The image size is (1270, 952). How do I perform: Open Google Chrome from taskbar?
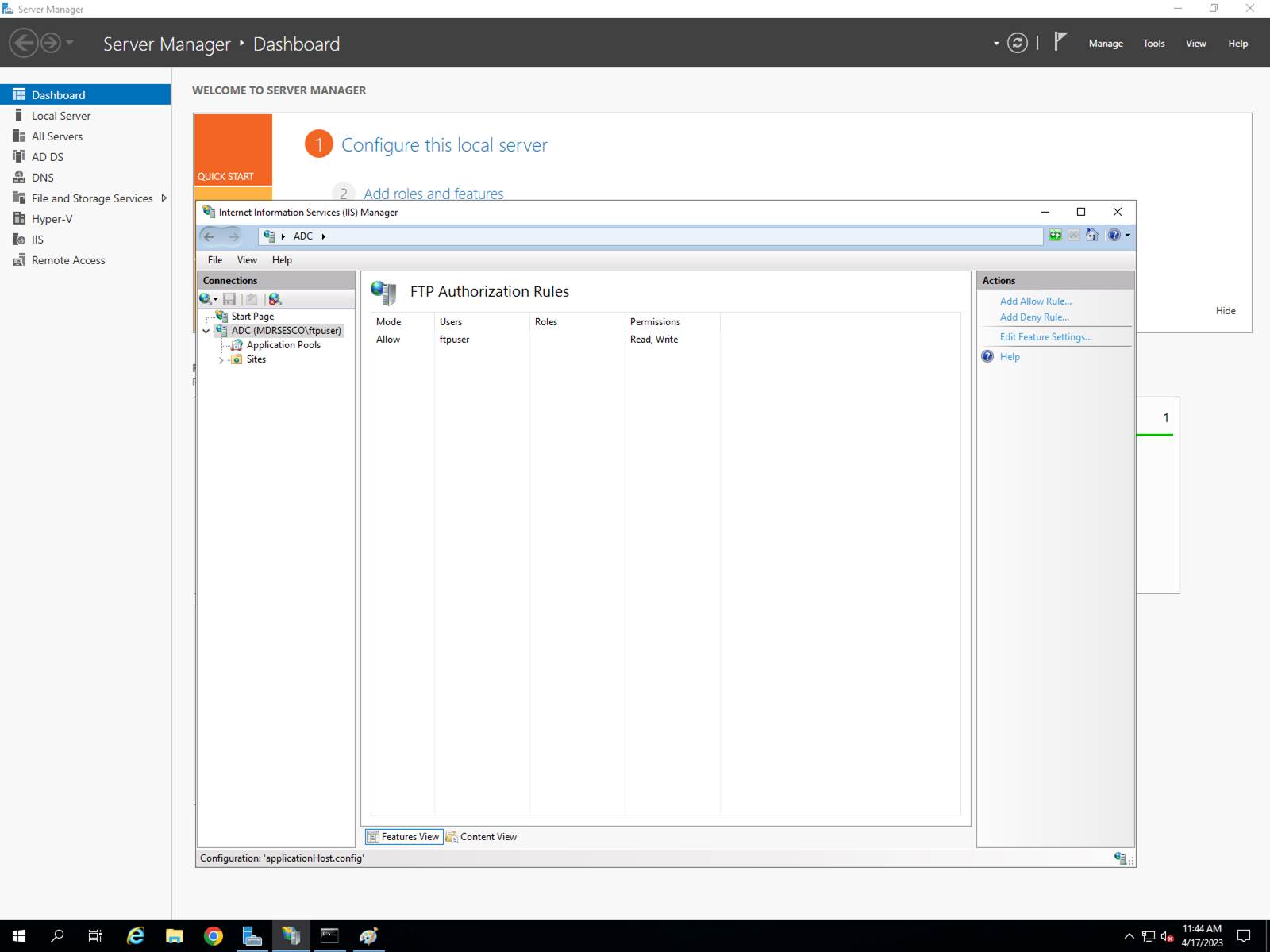coord(214,936)
